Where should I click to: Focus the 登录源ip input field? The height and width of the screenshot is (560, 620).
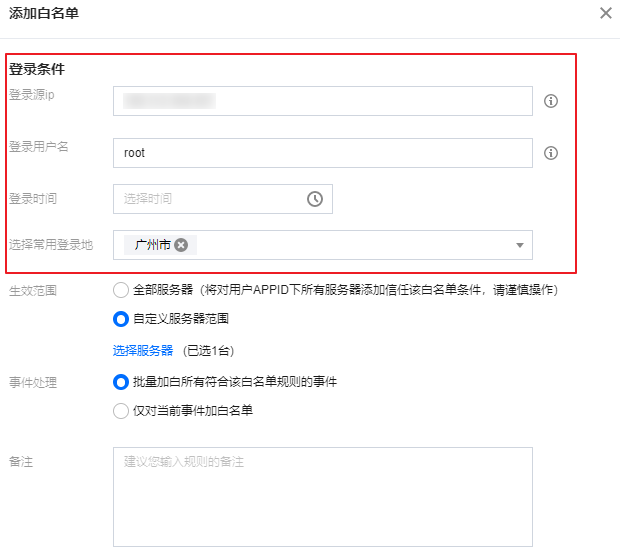tap(322, 101)
